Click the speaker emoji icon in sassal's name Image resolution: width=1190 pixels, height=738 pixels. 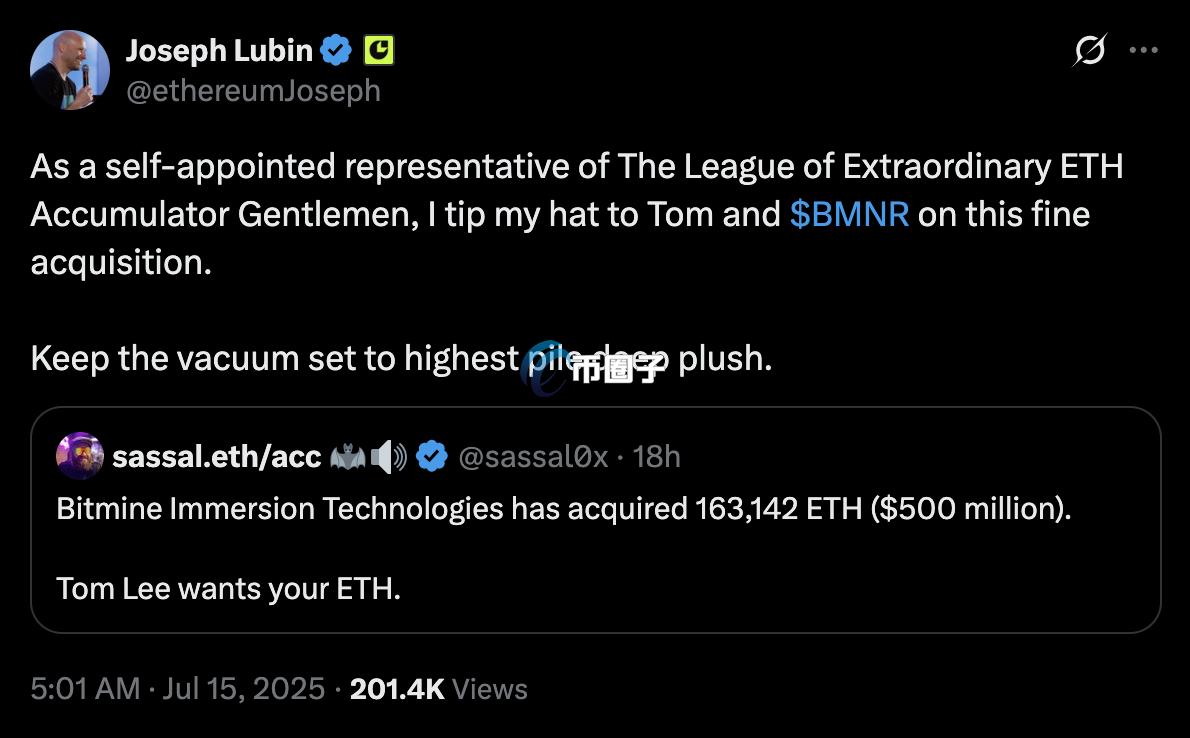(388, 457)
